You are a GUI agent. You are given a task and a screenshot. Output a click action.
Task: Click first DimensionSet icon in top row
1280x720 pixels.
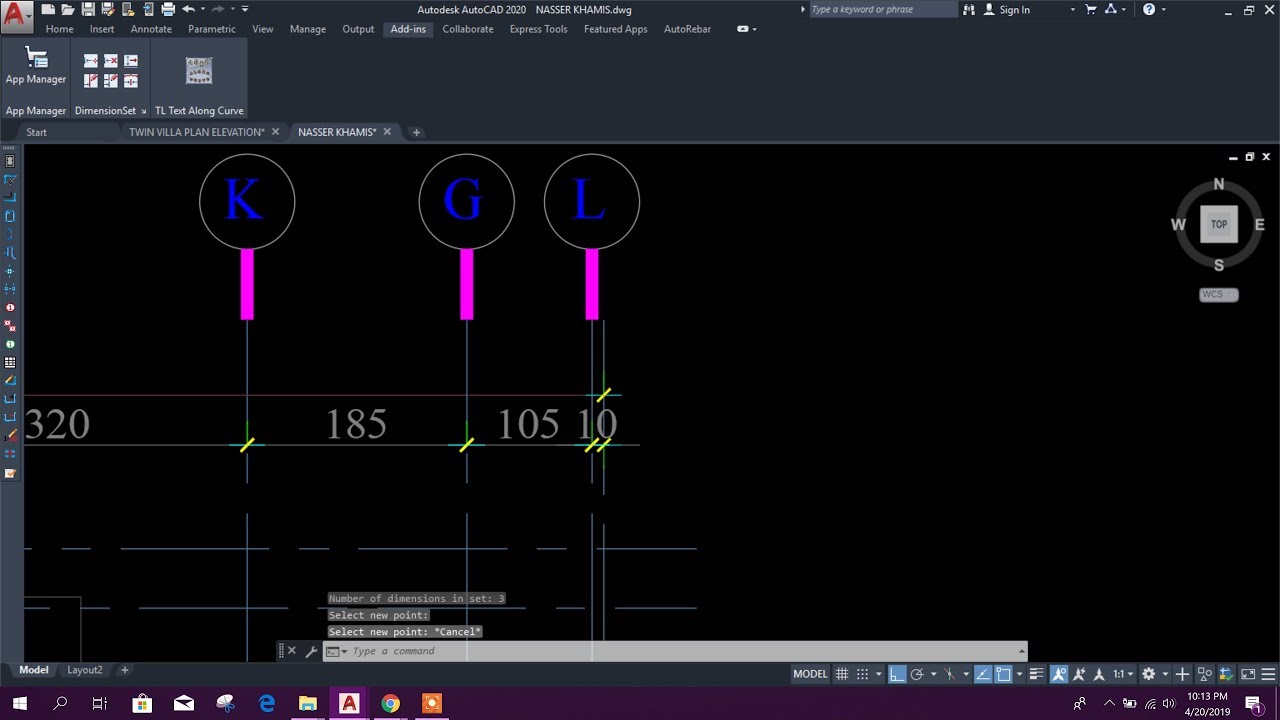coord(91,61)
